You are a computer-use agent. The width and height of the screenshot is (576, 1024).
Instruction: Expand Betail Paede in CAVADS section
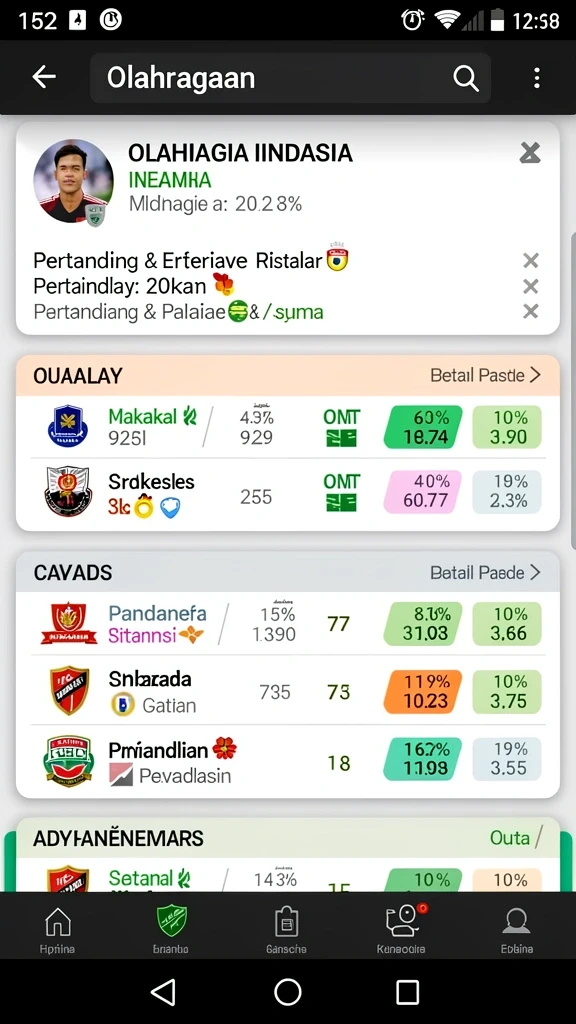point(485,573)
